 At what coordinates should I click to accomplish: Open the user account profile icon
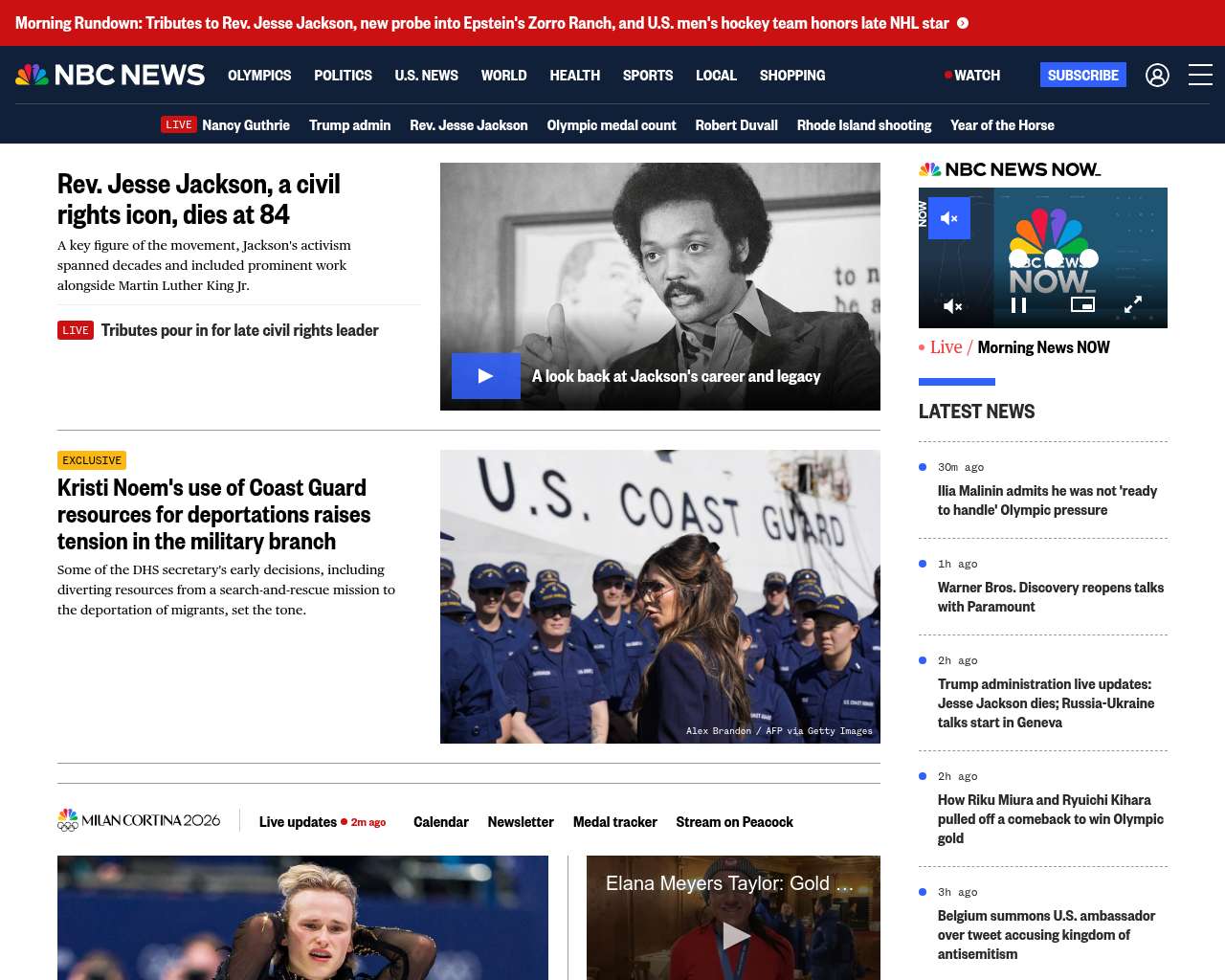(x=1157, y=75)
